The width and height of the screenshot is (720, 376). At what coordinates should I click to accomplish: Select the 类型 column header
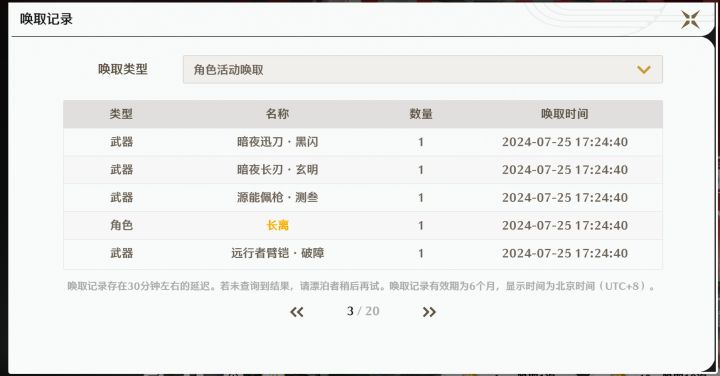121,114
